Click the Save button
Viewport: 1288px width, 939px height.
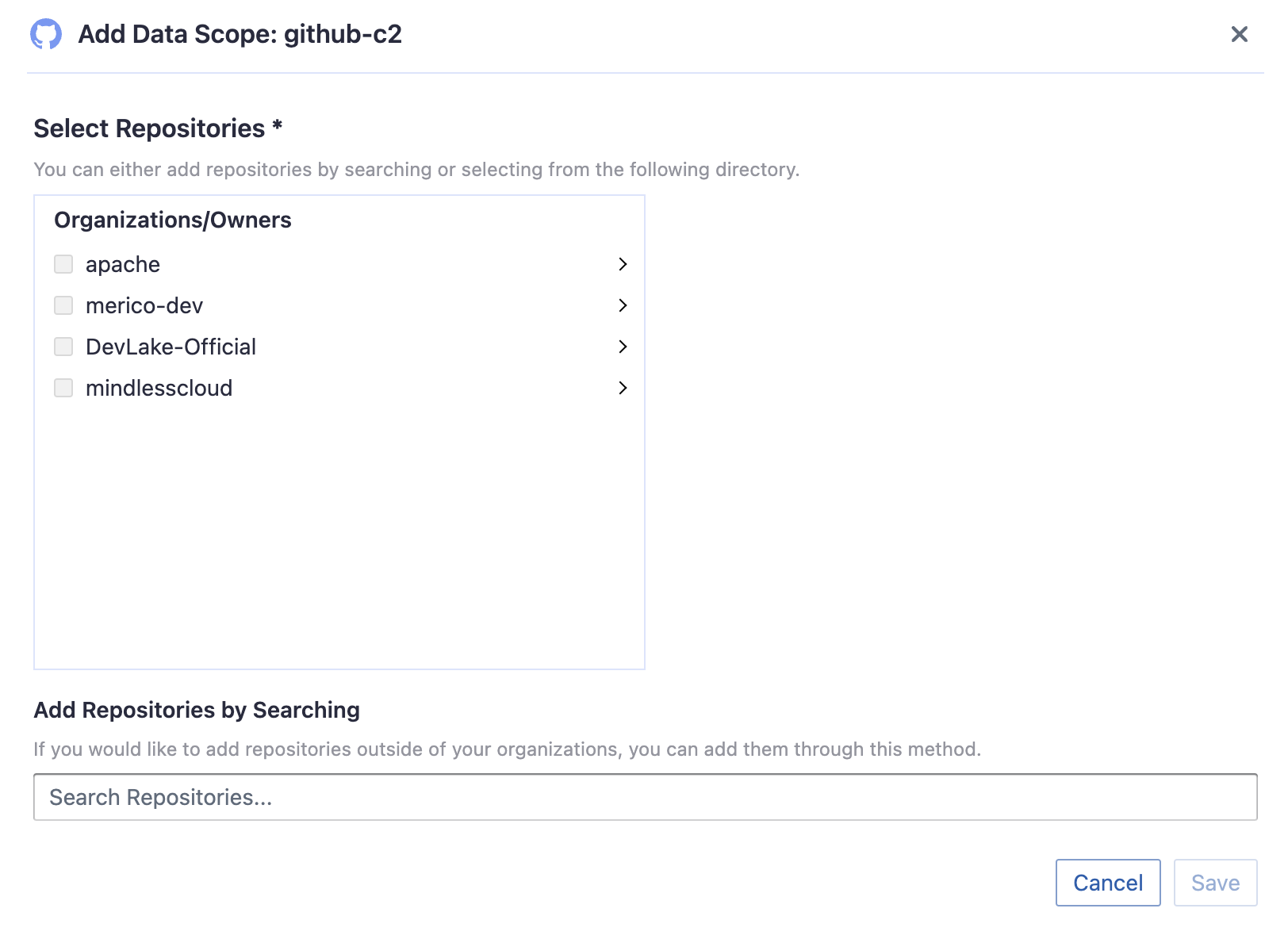[x=1215, y=882]
